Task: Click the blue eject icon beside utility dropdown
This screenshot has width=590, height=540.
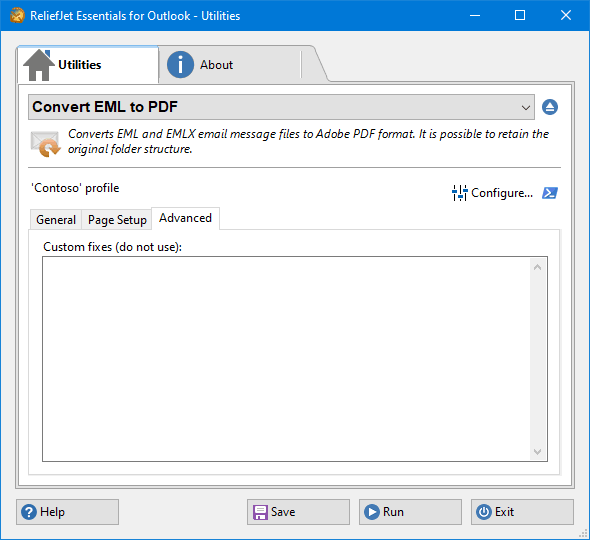Action: 550,107
